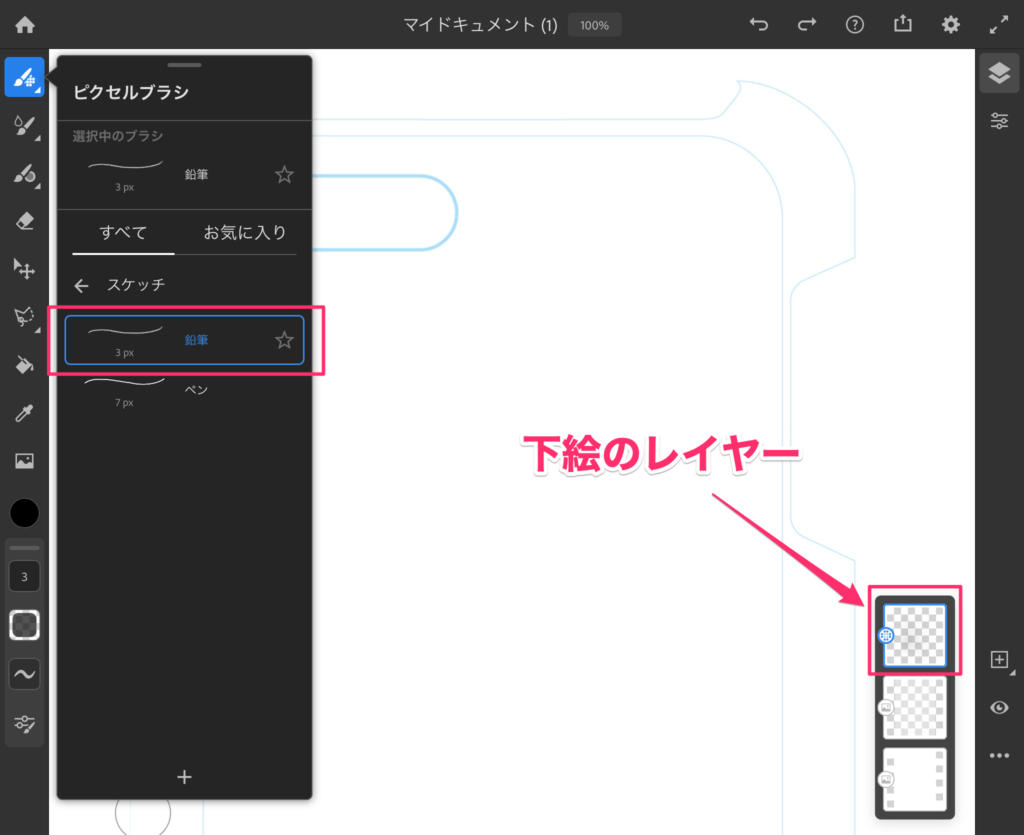Open the 100% zoom level dropdown

[x=594, y=25]
